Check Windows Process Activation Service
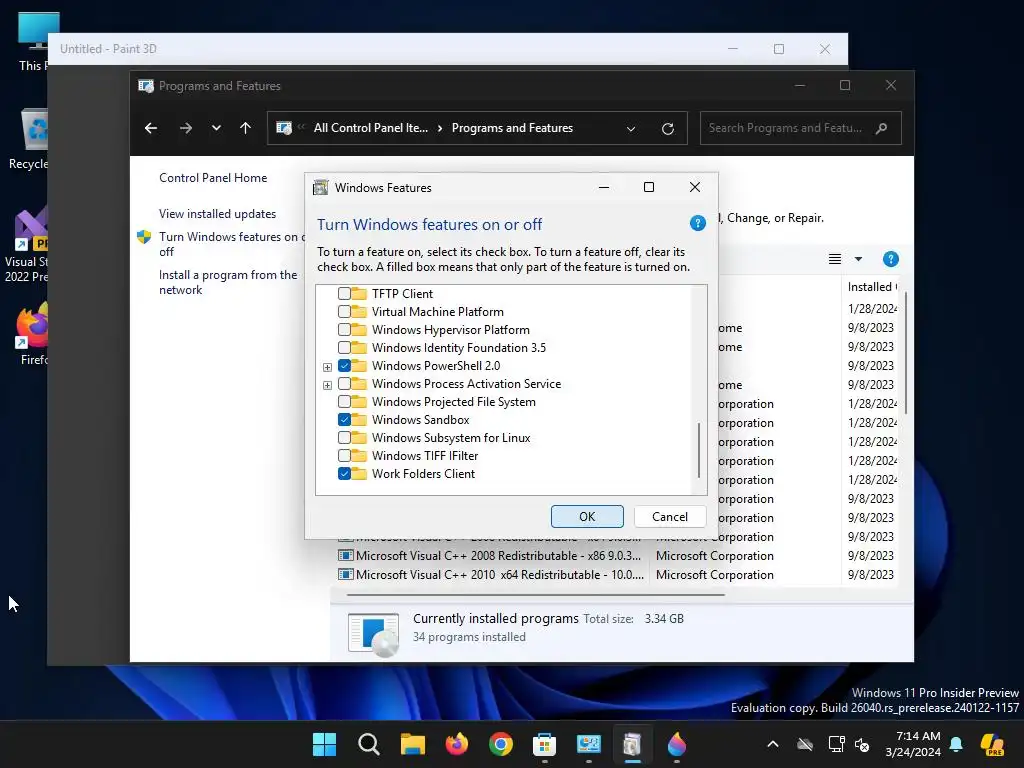 pos(344,383)
